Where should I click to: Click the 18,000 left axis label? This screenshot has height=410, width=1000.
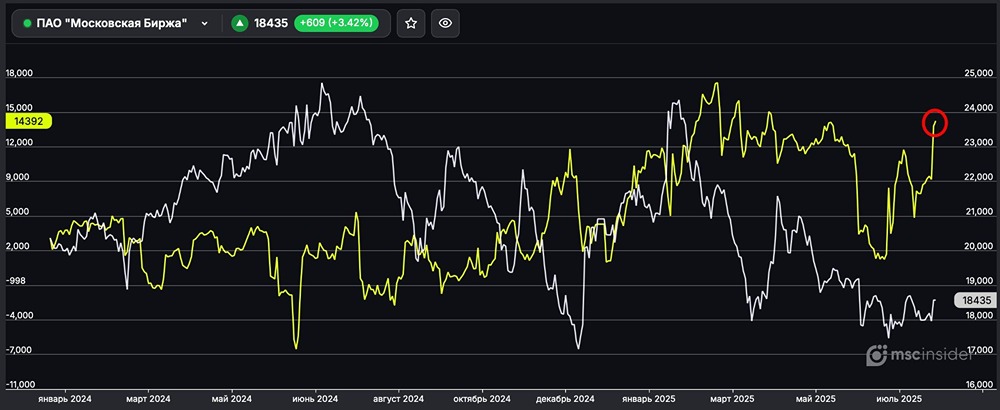[18, 74]
